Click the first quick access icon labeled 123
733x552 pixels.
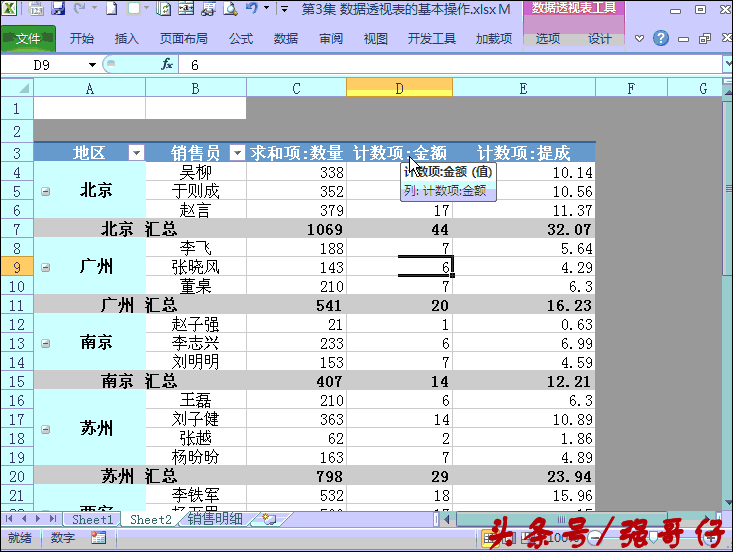pyautogui.click(x=36, y=8)
